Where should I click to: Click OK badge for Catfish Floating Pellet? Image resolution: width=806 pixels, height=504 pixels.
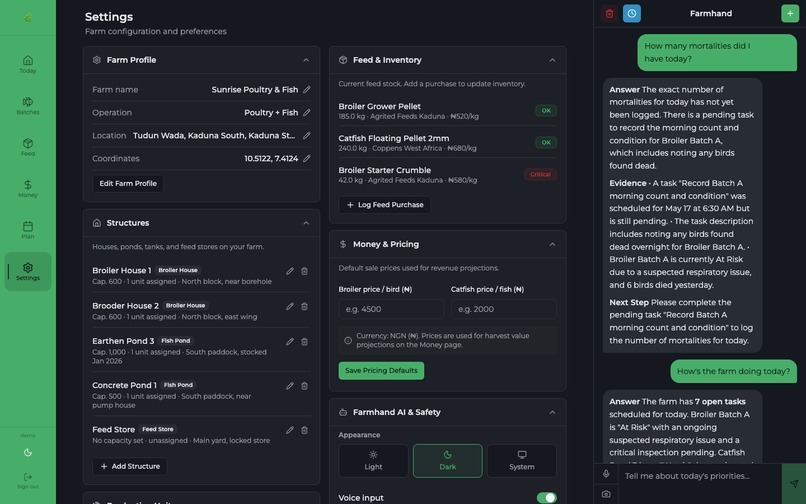pyautogui.click(x=546, y=142)
